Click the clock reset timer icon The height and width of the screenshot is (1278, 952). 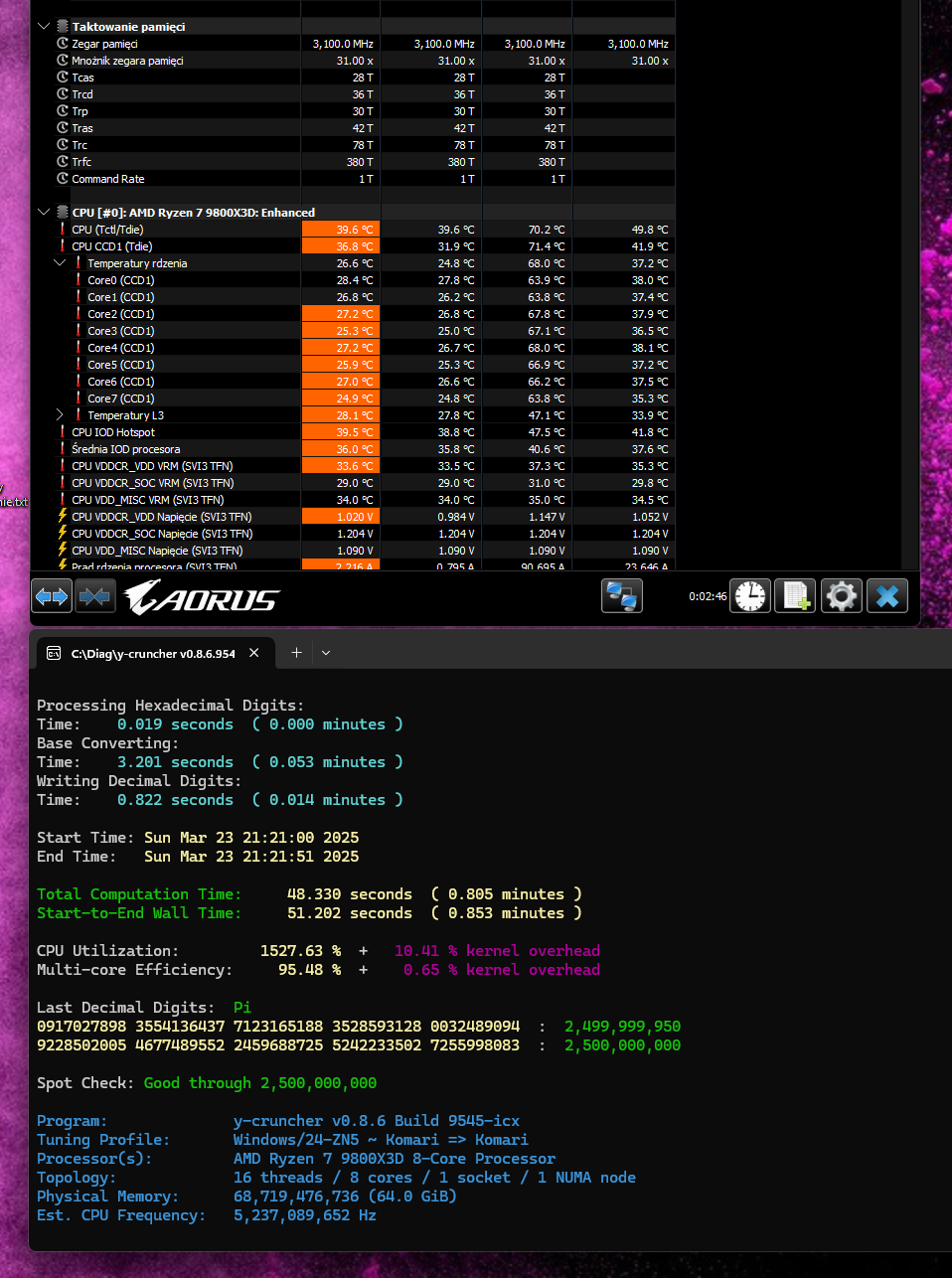tap(750, 596)
